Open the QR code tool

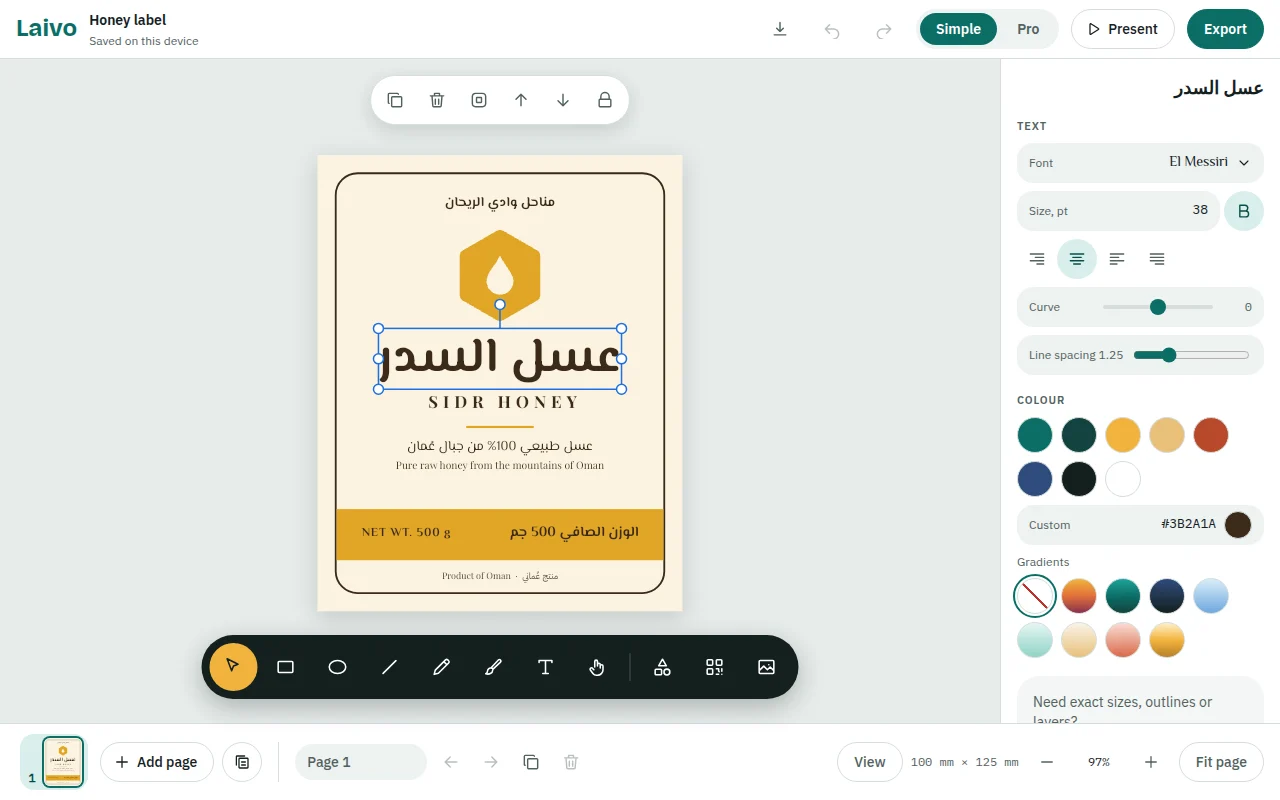tap(714, 667)
